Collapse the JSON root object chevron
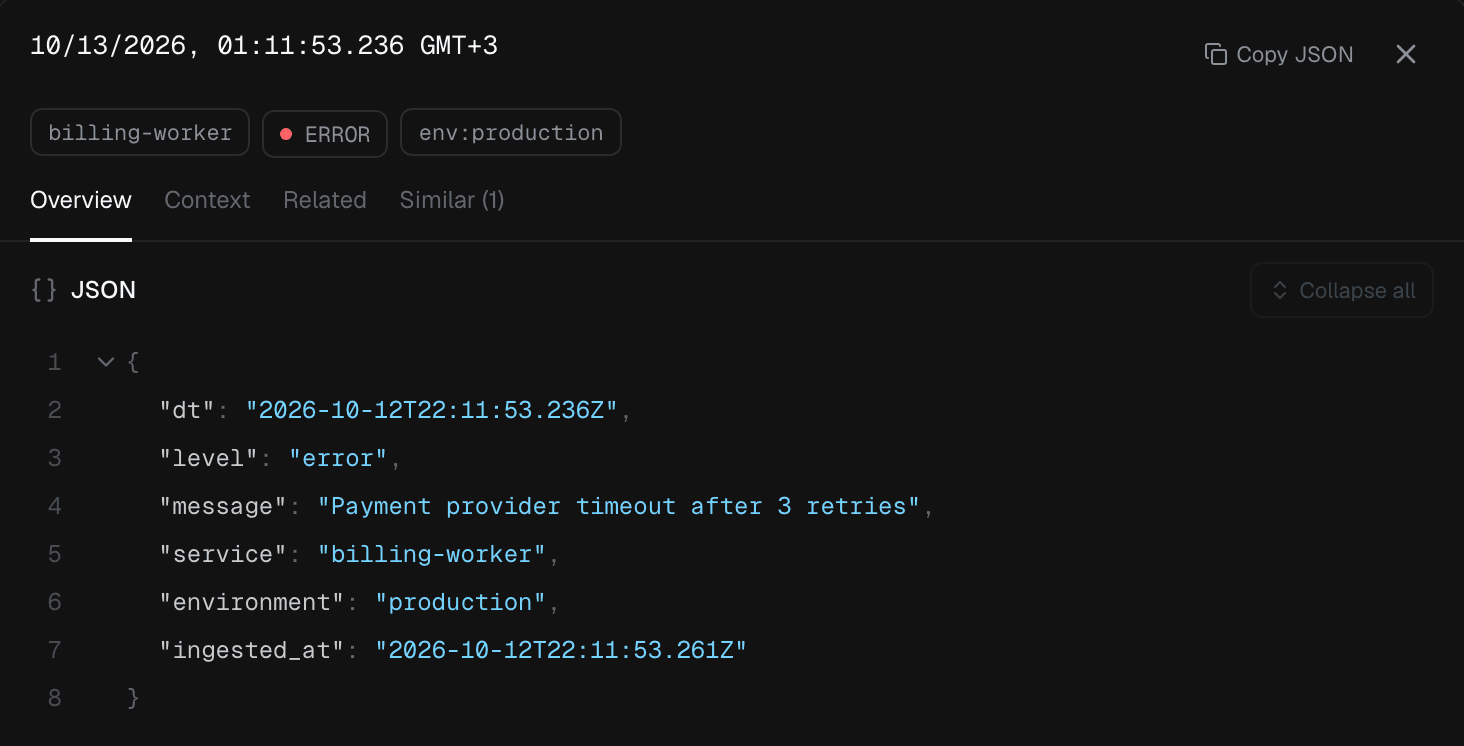Screen dimensions: 1464x746 (106, 362)
